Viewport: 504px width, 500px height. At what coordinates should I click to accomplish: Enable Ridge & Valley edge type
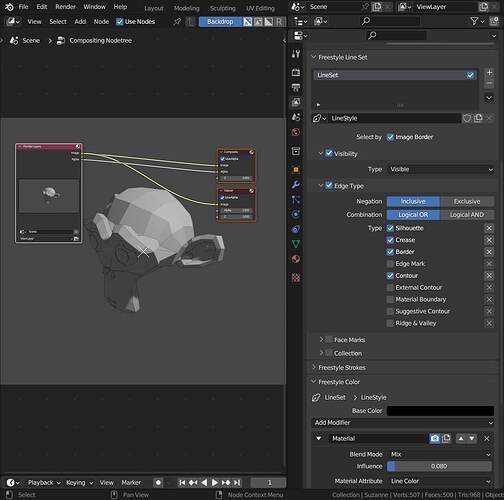click(x=390, y=323)
